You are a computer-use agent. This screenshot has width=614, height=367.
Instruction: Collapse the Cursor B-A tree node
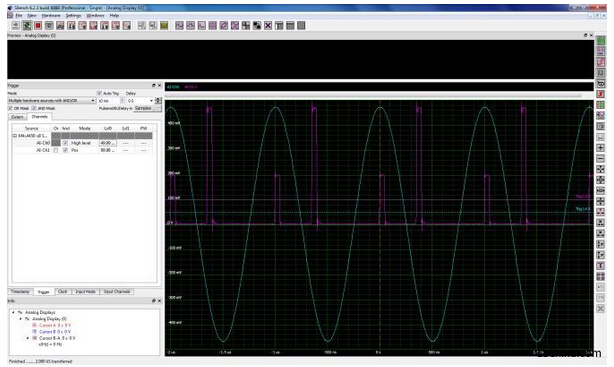pos(28,338)
